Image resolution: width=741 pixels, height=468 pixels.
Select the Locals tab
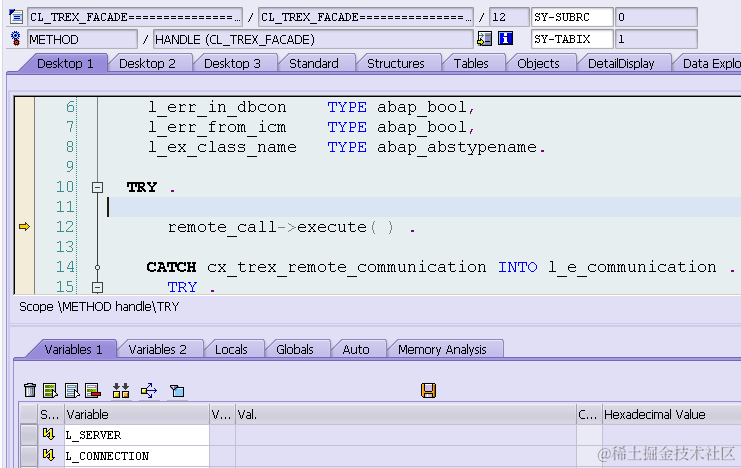231,349
